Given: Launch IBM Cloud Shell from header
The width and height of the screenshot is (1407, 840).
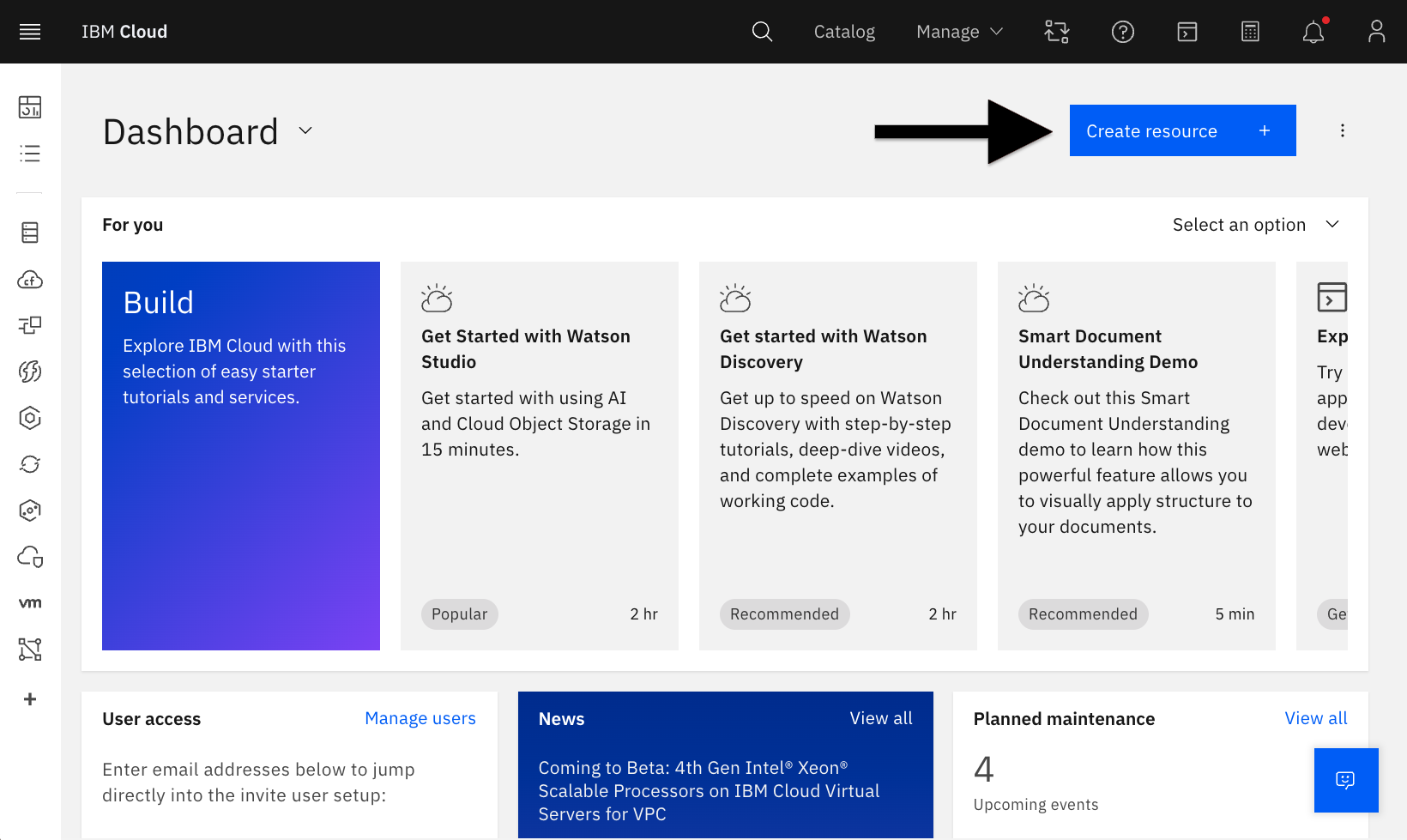Looking at the screenshot, I should point(1187,32).
